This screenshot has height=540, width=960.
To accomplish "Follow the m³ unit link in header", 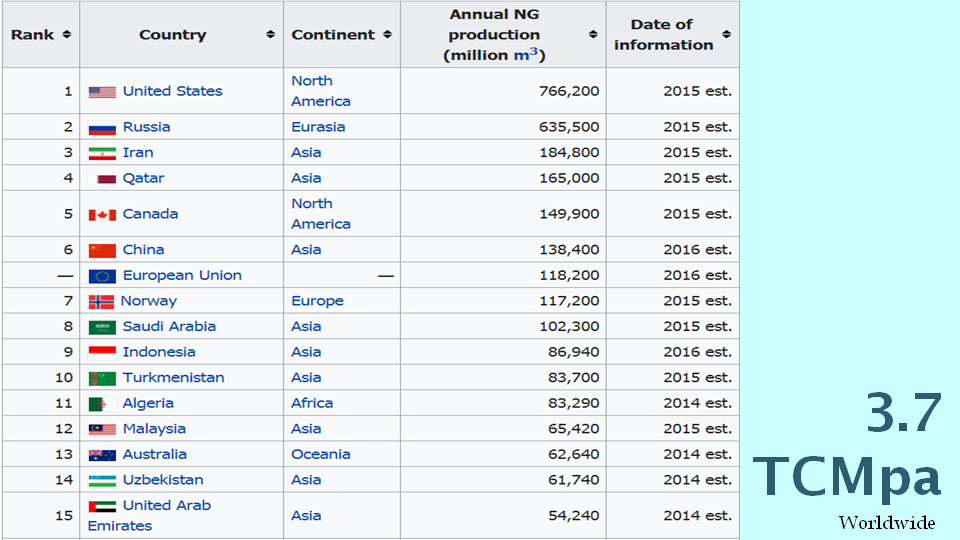I will pyautogui.click(x=526, y=55).
